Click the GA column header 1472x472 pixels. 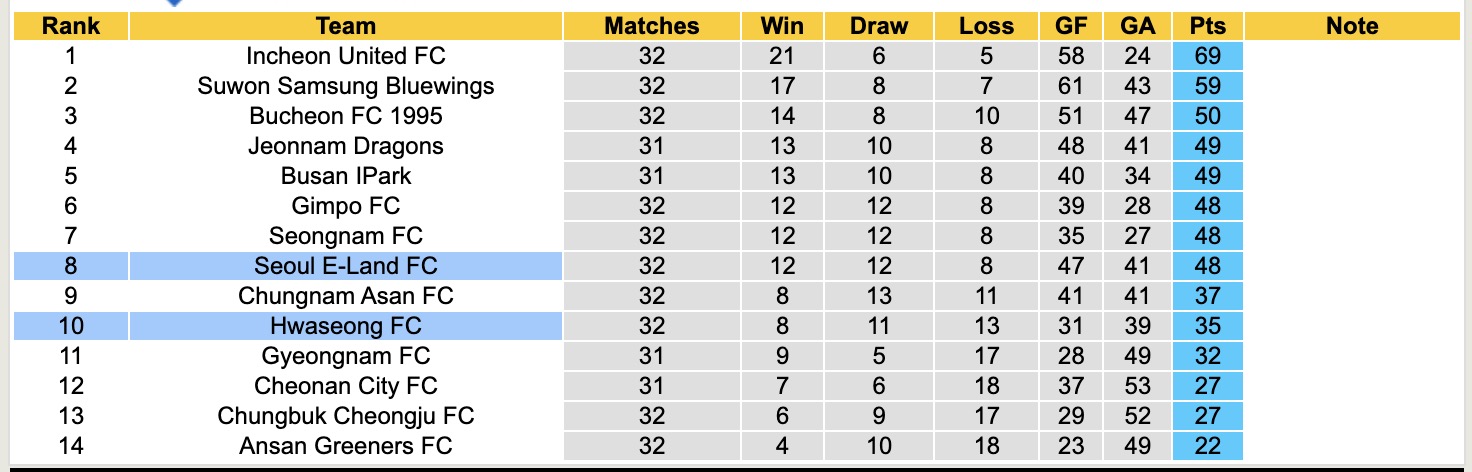[x=1137, y=27]
